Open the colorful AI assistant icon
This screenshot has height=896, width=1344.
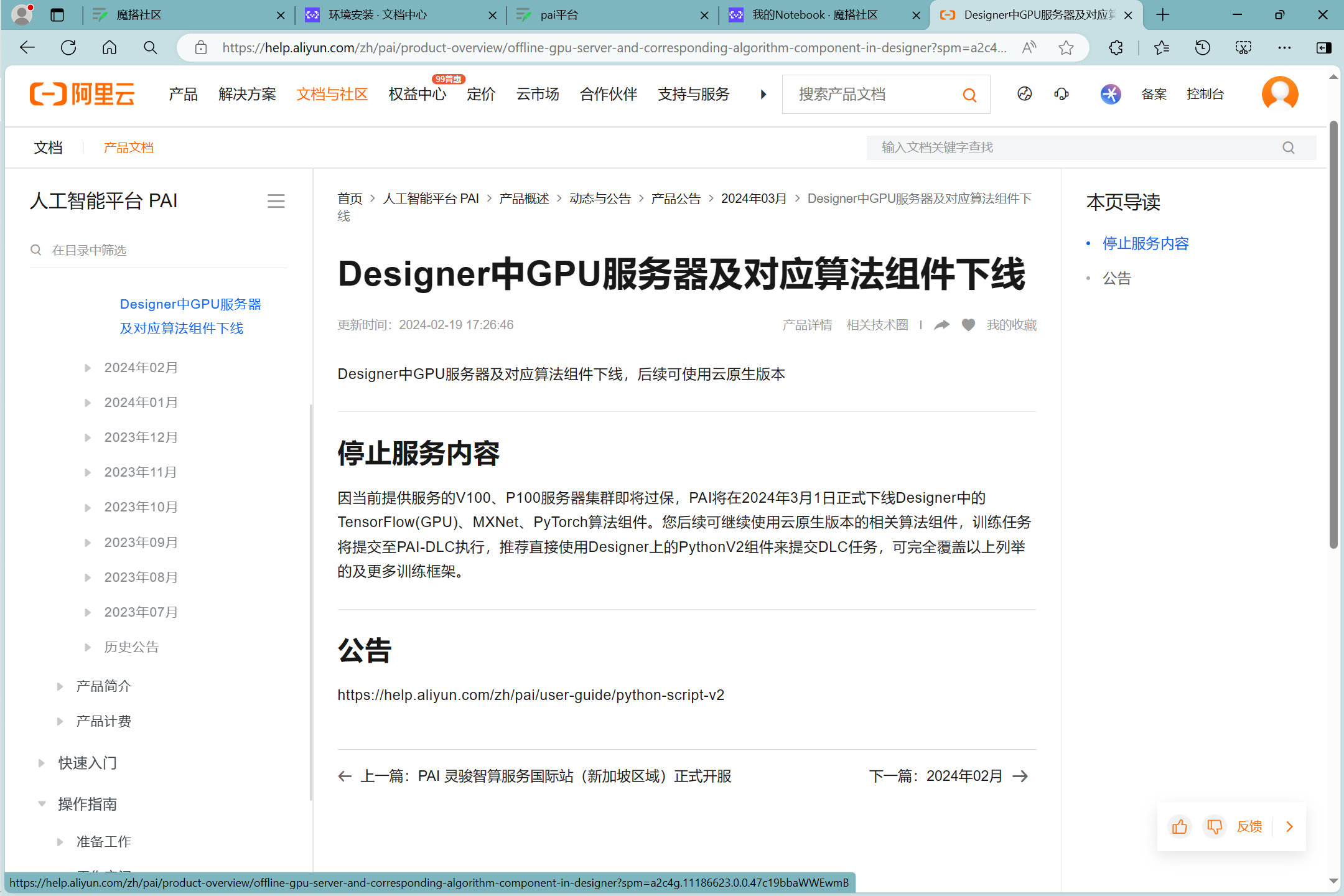click(1111, 94)
